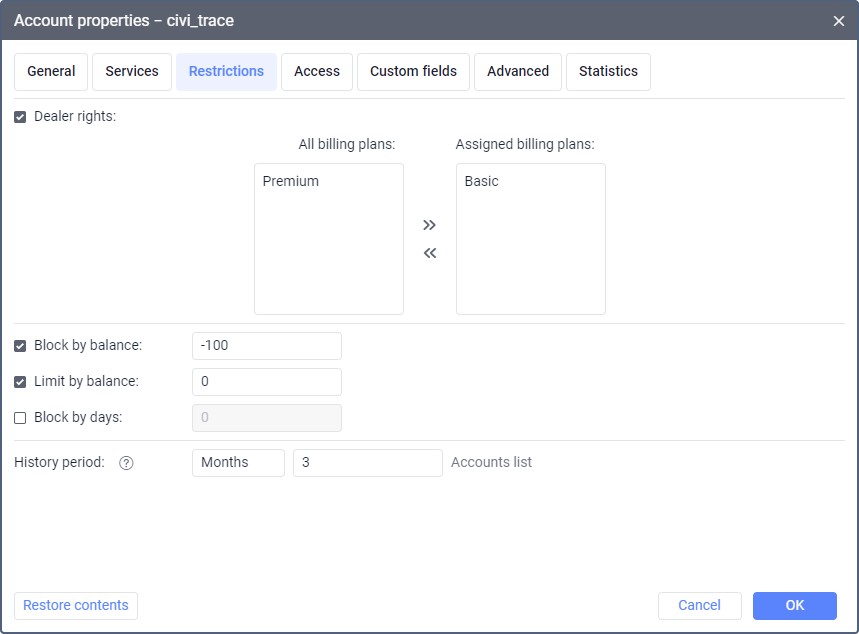This screenshot has width=859, height=634.
Task: Click the Block by balance value field
Action: pos(266,346)
